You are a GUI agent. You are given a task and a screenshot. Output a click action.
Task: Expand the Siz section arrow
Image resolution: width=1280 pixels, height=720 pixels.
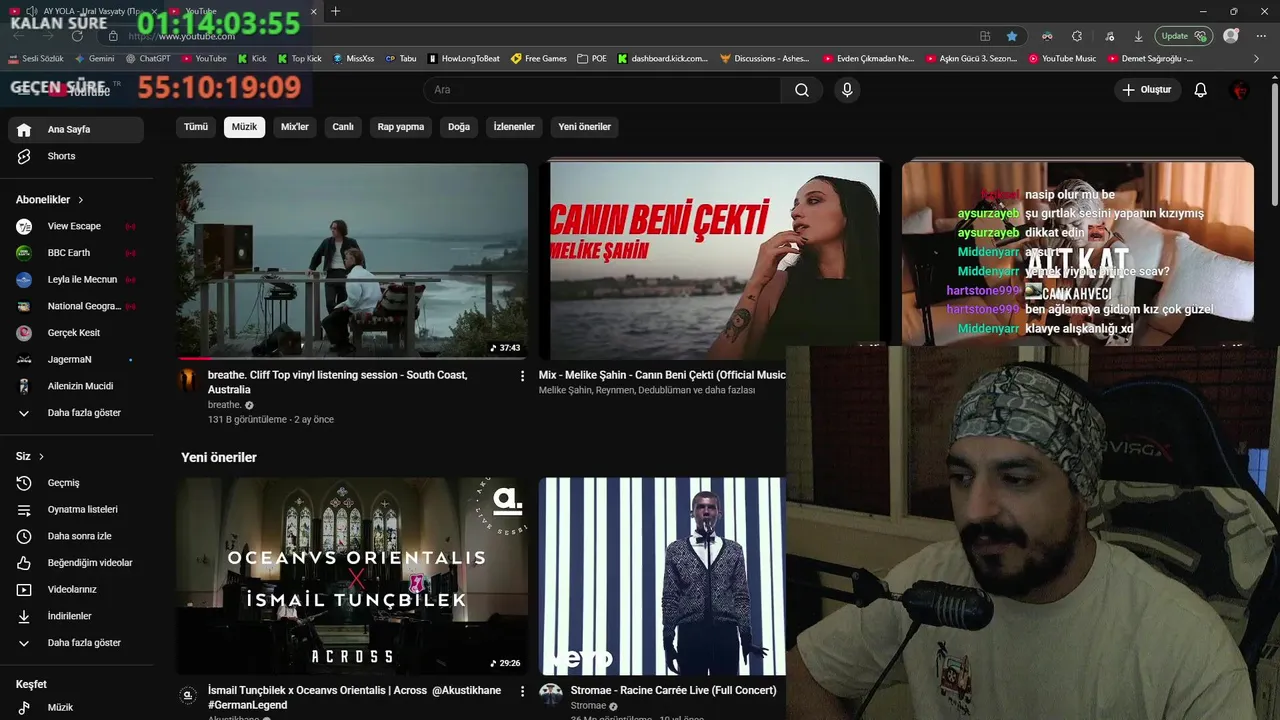pyautogui.click(x=41, y=457)
